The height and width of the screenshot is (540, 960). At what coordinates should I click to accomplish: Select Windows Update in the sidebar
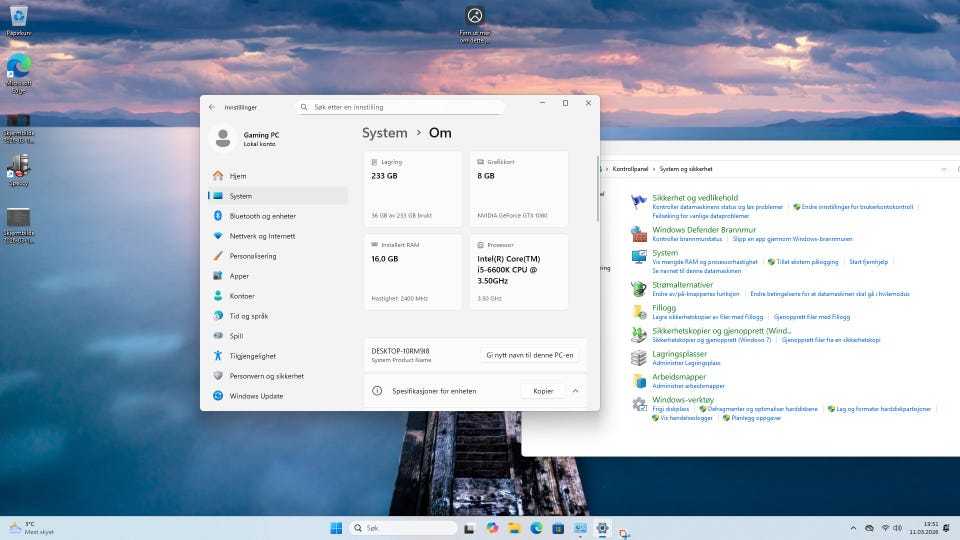pos(256,396)
